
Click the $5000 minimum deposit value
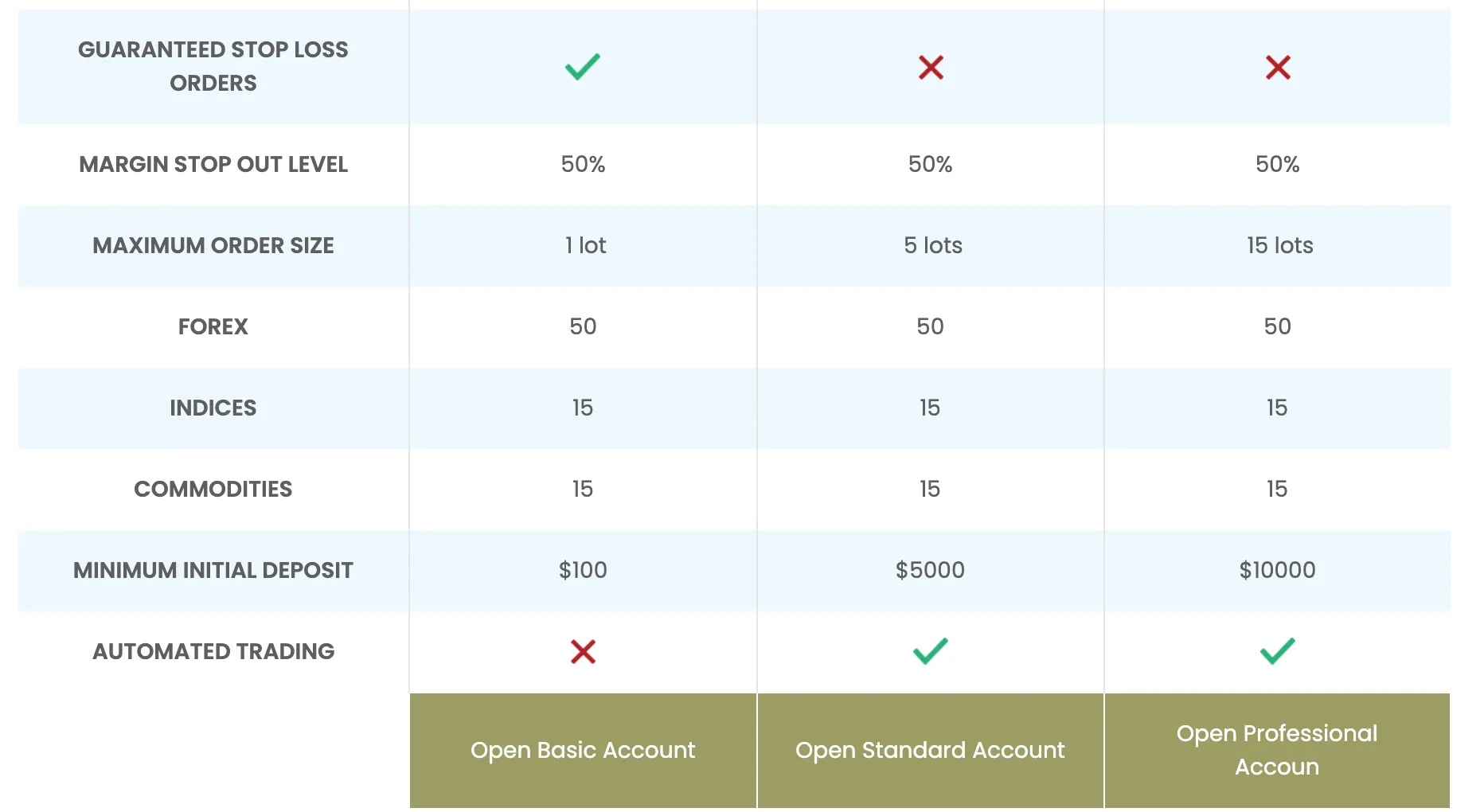pos(930,570)
